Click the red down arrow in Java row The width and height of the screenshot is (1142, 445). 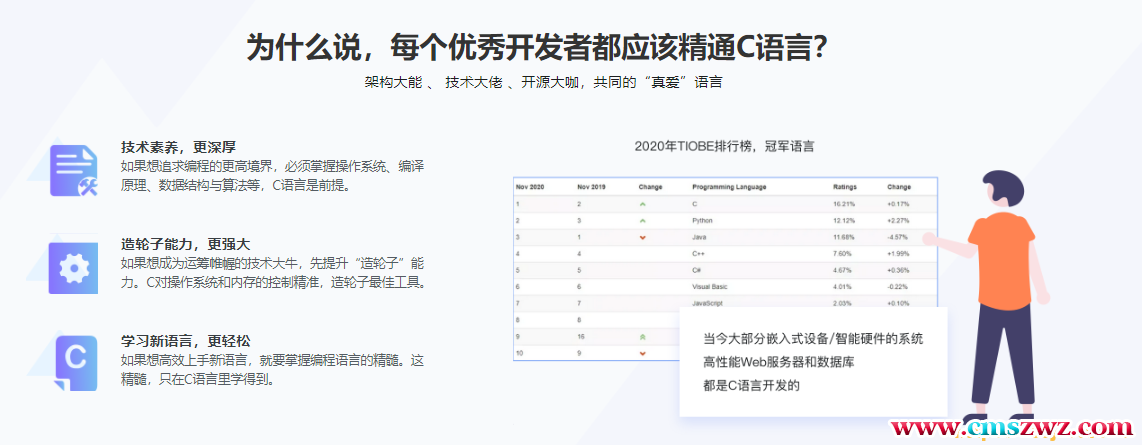tap(643, 237)
